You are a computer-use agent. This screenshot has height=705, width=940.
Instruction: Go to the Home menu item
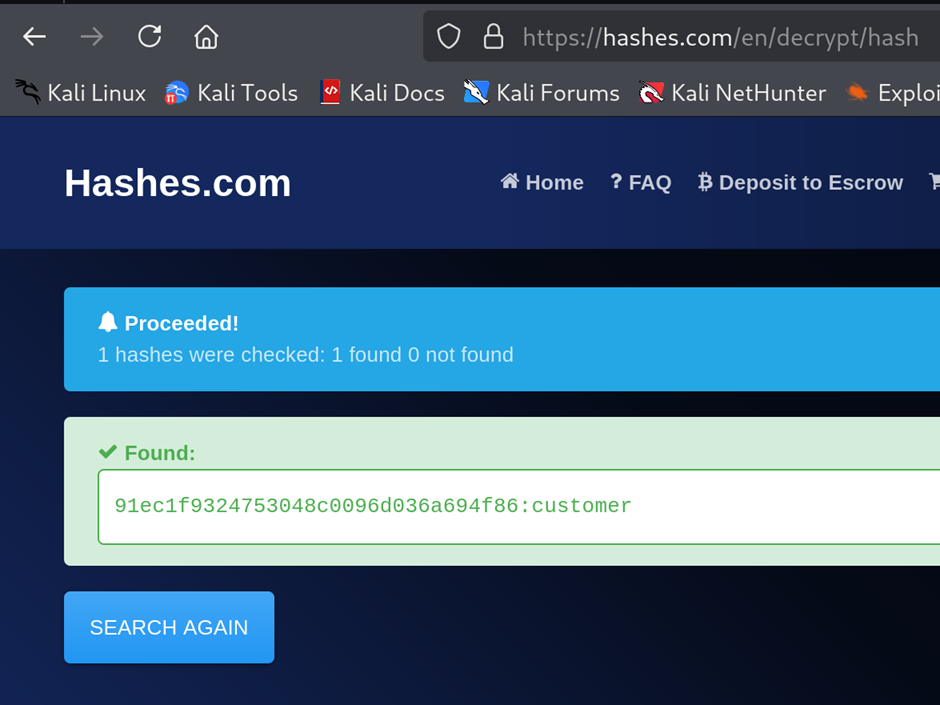[x=542, y=182]
